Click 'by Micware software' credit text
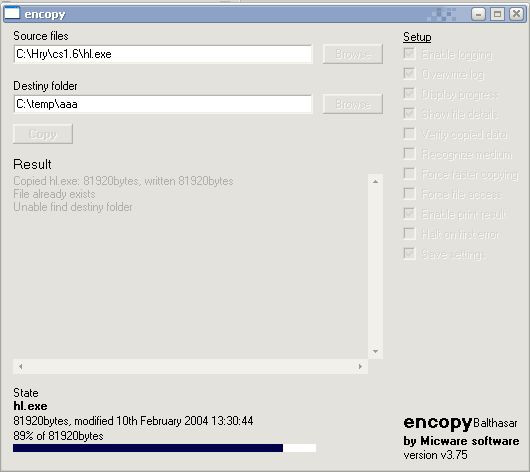530x472 pixels. 461,441
